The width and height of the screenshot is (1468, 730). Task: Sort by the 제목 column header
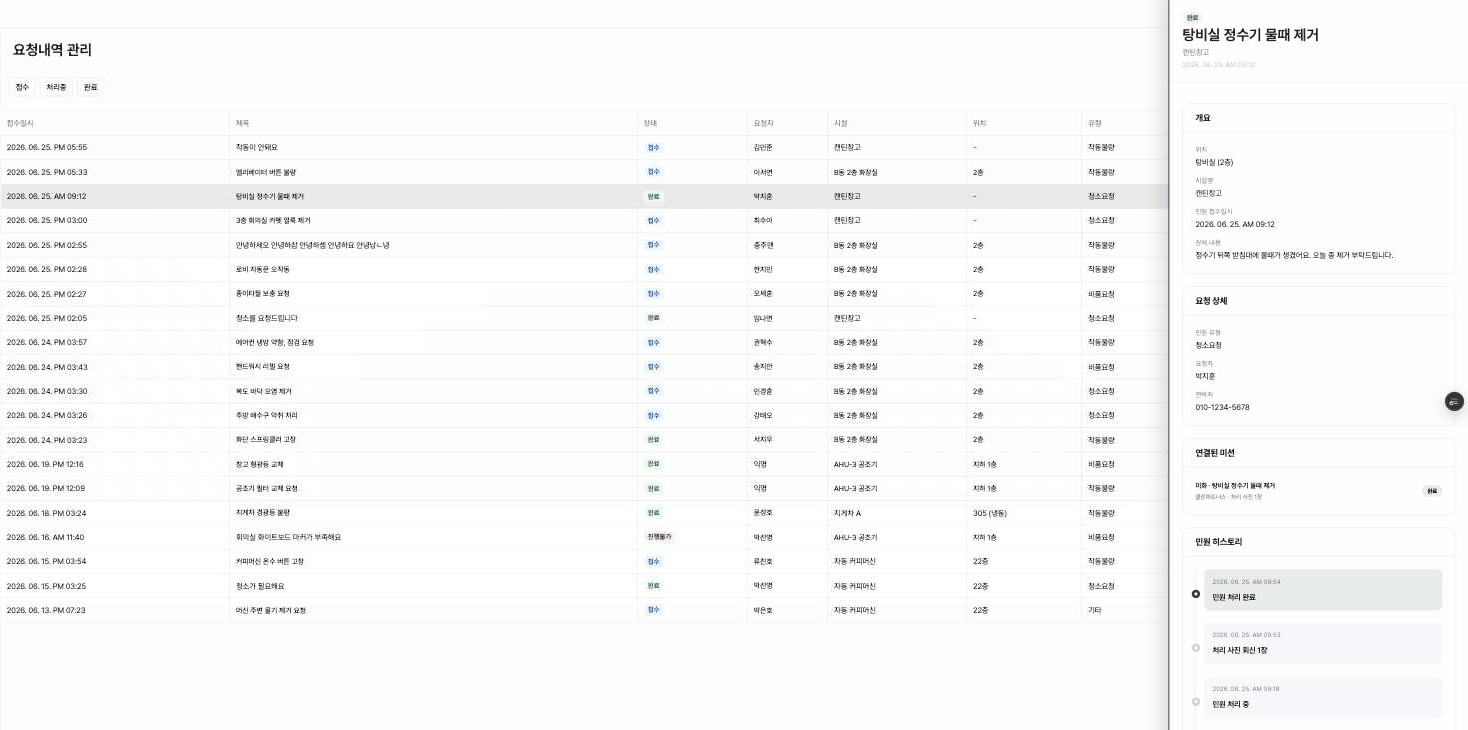242,123
